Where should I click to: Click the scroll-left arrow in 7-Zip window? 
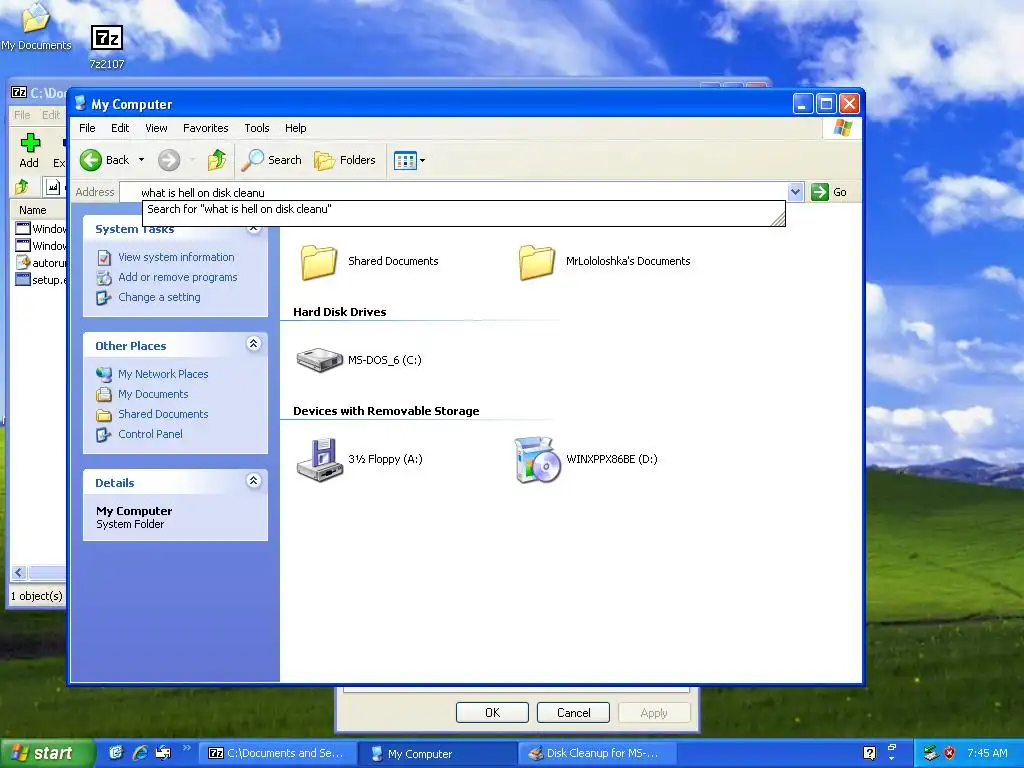pyautogui.click(x=19, y=573)
